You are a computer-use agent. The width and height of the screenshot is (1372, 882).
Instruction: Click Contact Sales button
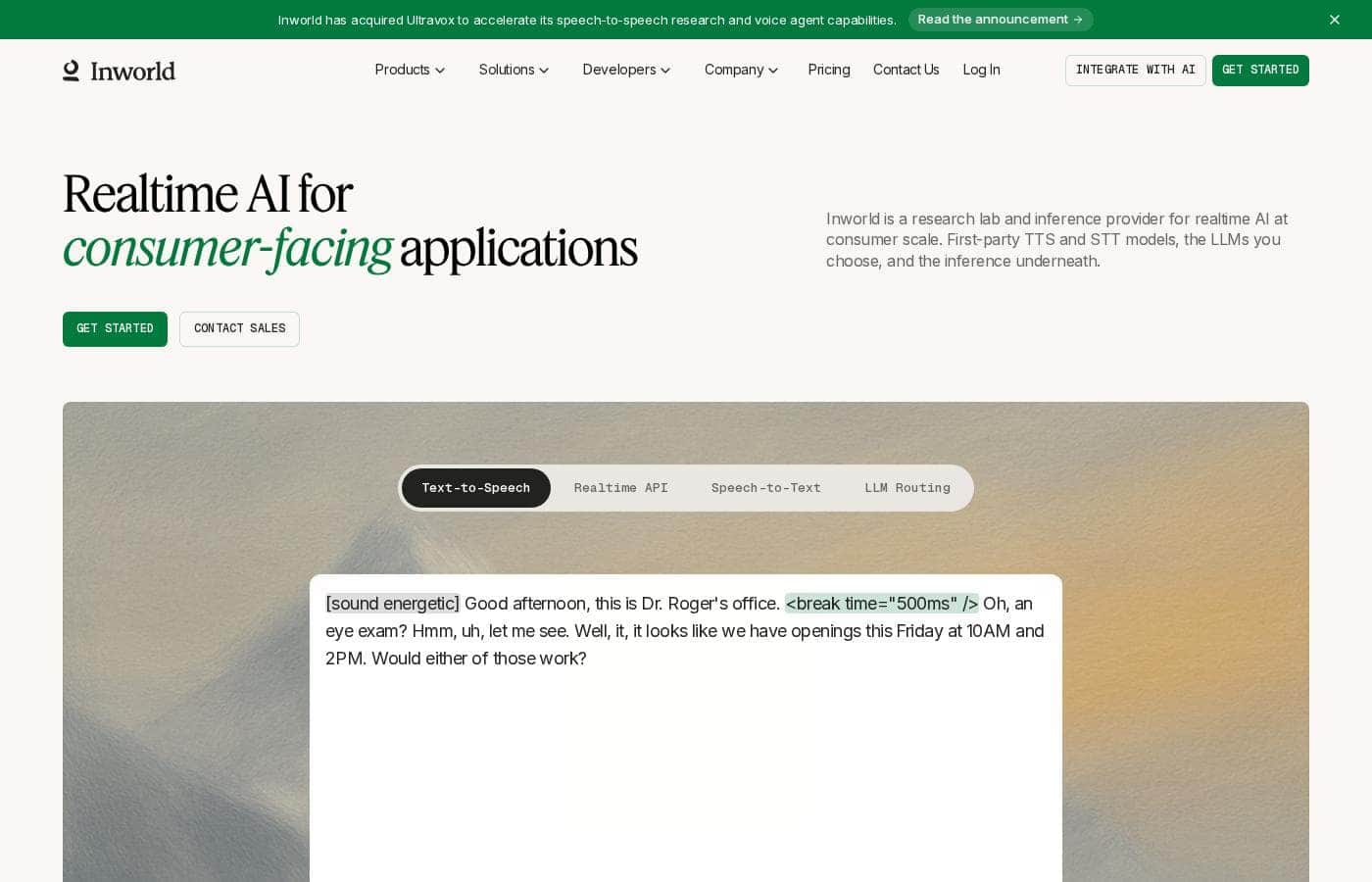[239, 329]
